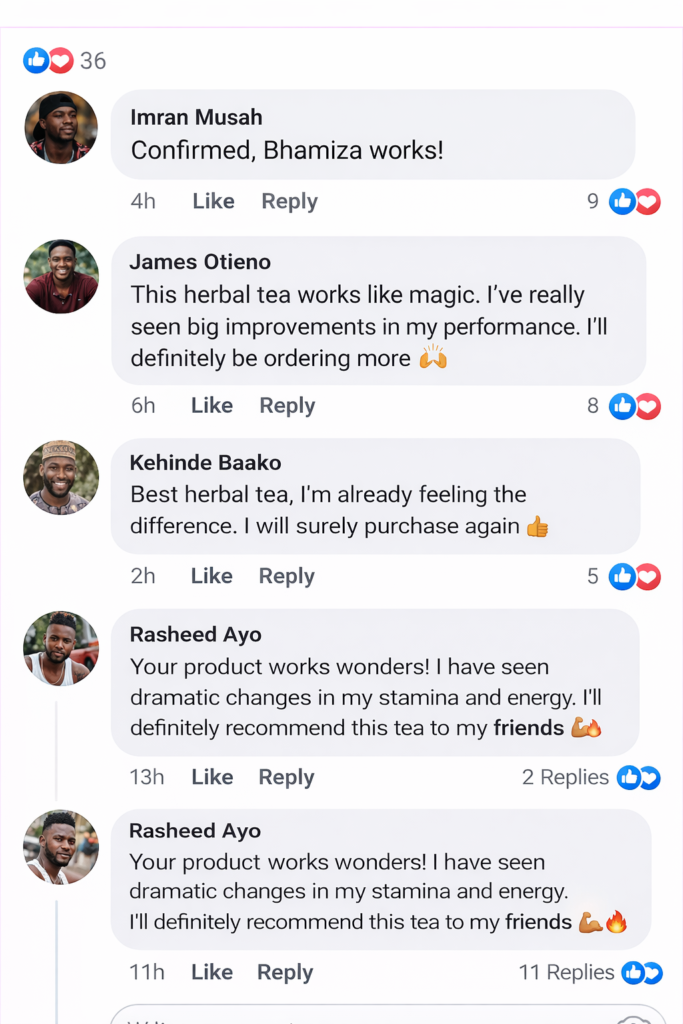Click reaction icons on Imran Musah's comment
683x1024 pixels.
tap(635, 202)
